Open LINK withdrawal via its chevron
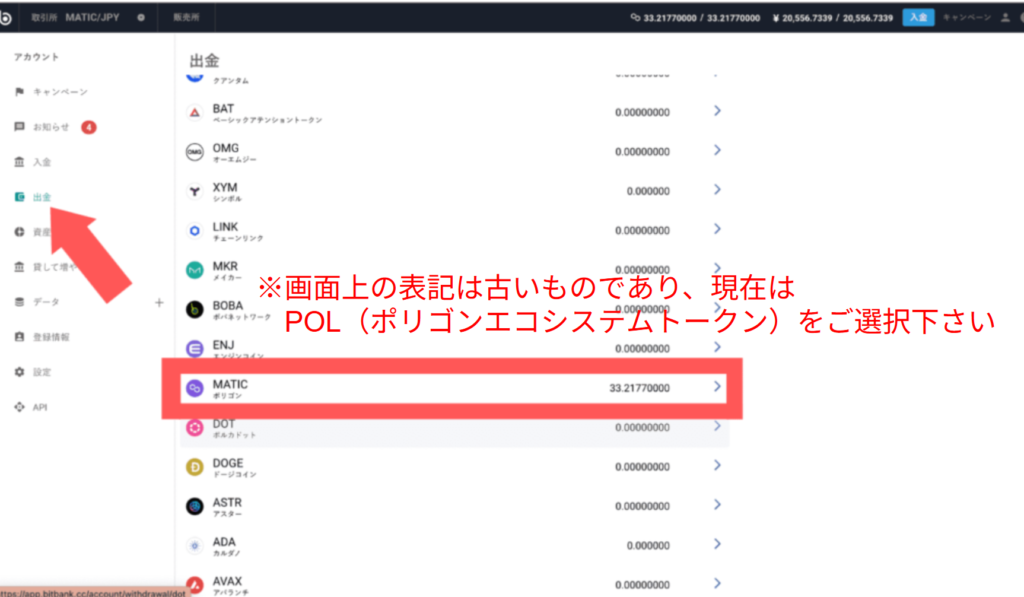The image size is (1024, 597). tap(717, 229)
